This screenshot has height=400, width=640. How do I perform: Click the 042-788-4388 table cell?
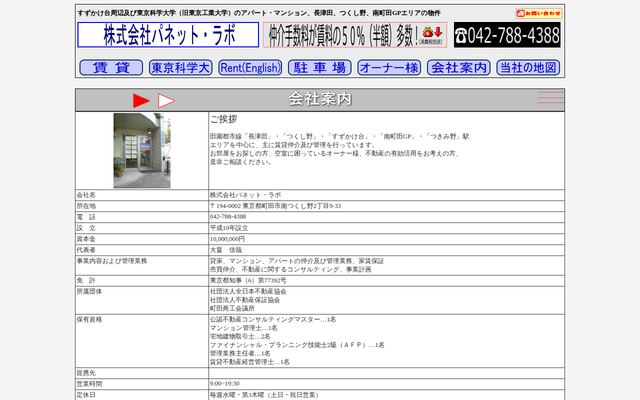tap(387, 217)
